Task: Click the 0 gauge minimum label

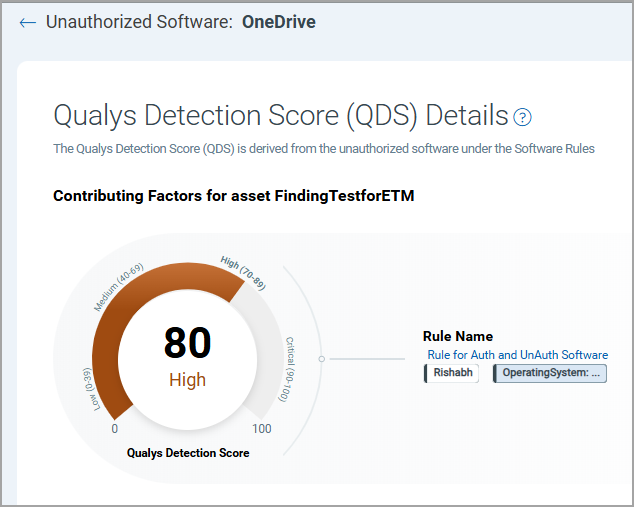Action: (115, 429)
